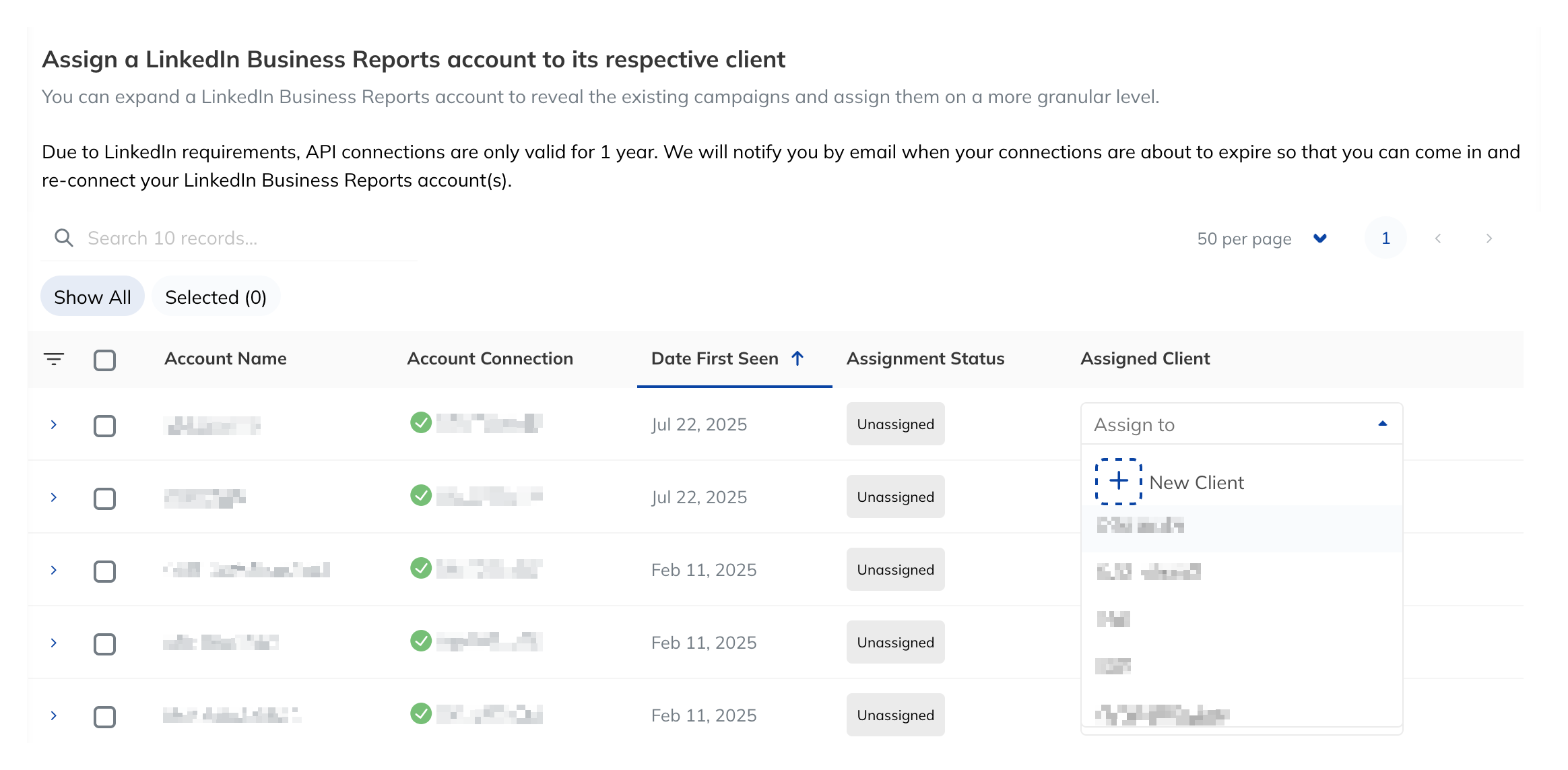
Task: Click Unassigned badge in first row
Action: 895,424
